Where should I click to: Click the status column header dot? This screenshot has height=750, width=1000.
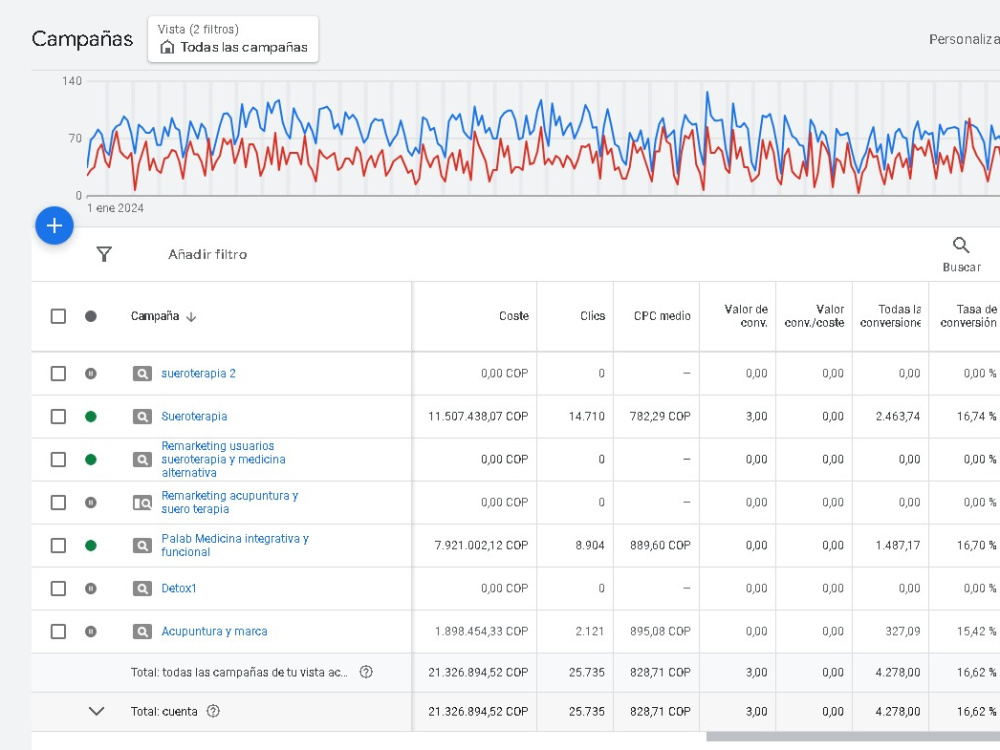coord(91,316)
